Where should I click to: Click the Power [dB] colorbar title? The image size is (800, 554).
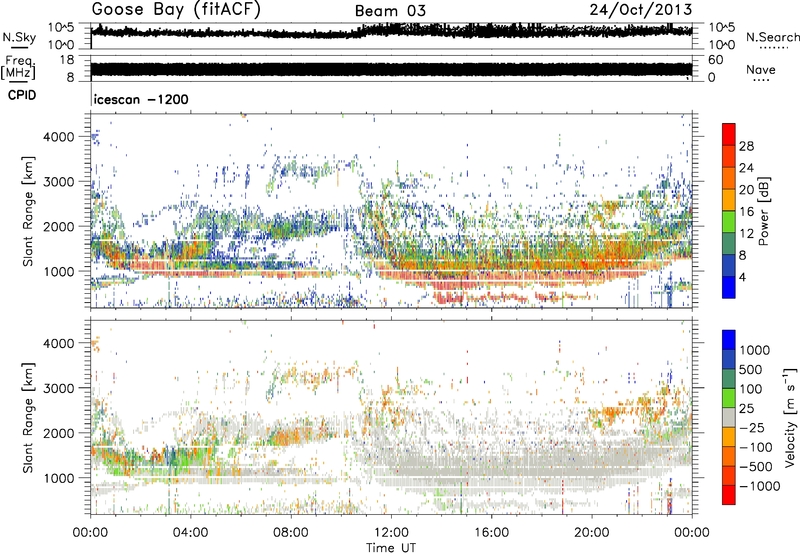point(764,211)
